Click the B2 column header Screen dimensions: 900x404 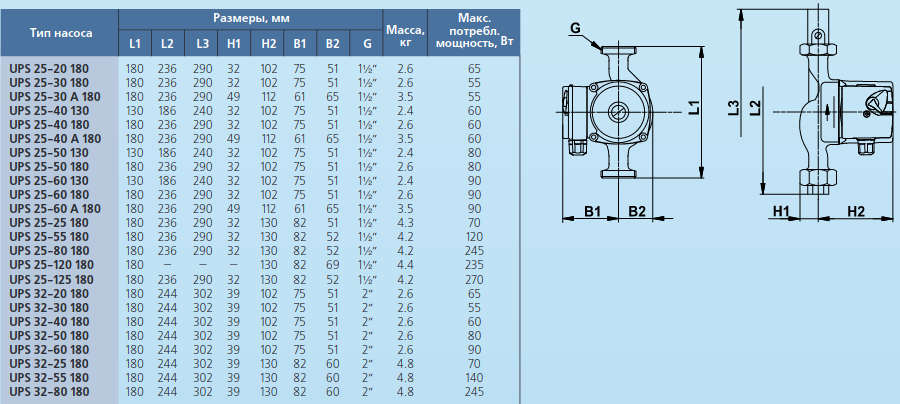(x=332, y=43)
